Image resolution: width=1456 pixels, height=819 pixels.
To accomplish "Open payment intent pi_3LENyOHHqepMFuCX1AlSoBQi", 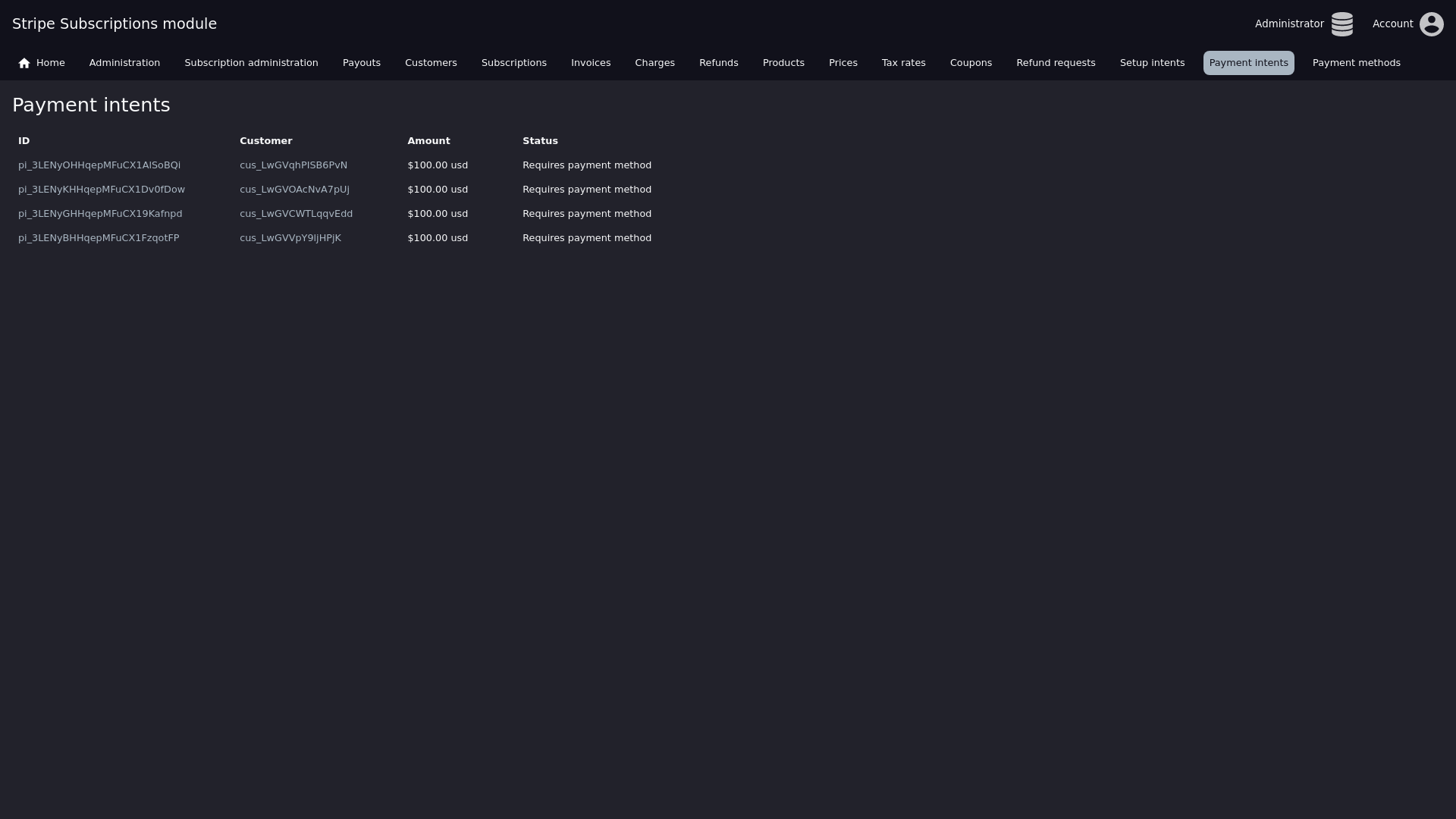I will [x=99, y=165].
